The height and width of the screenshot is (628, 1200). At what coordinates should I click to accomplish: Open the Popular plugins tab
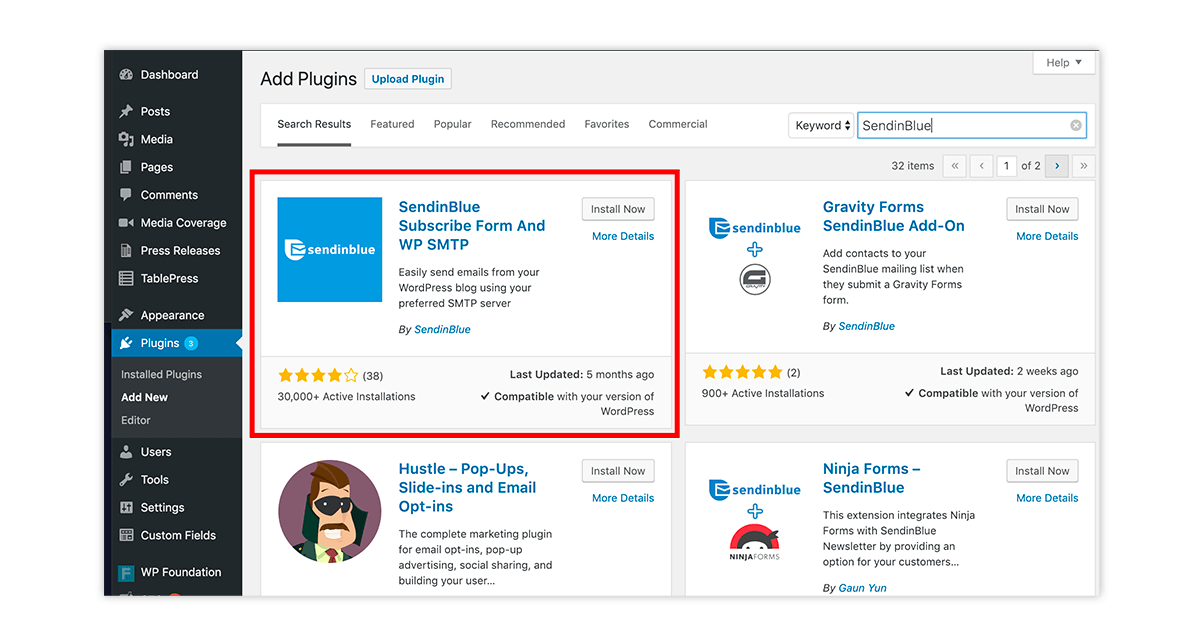tap(453, 125)
